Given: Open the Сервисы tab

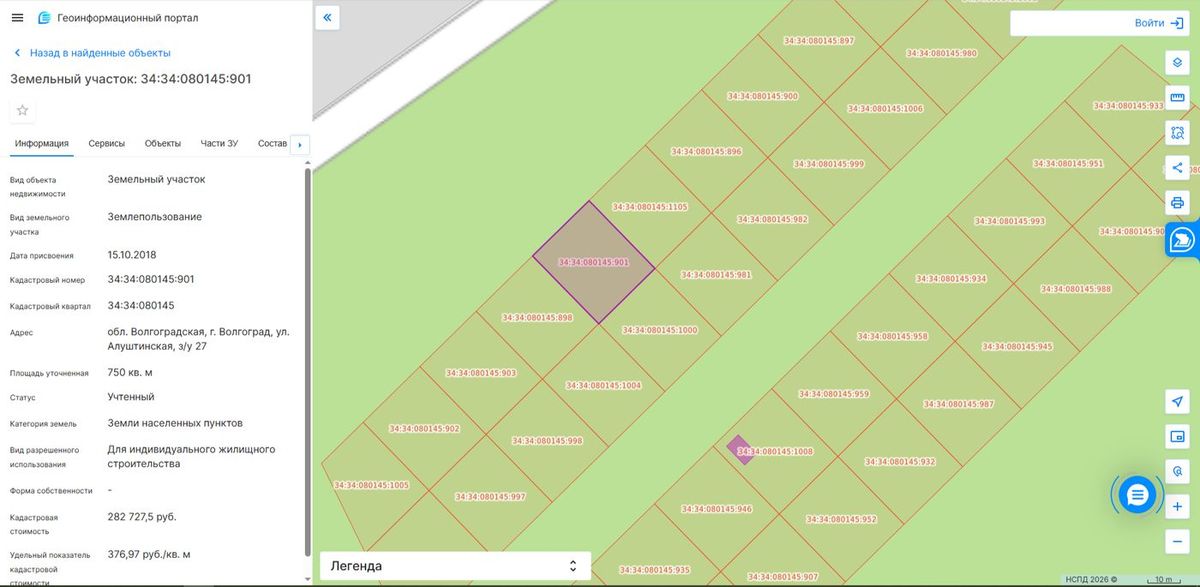Looking at the screenshot, I should pos(107,143).
